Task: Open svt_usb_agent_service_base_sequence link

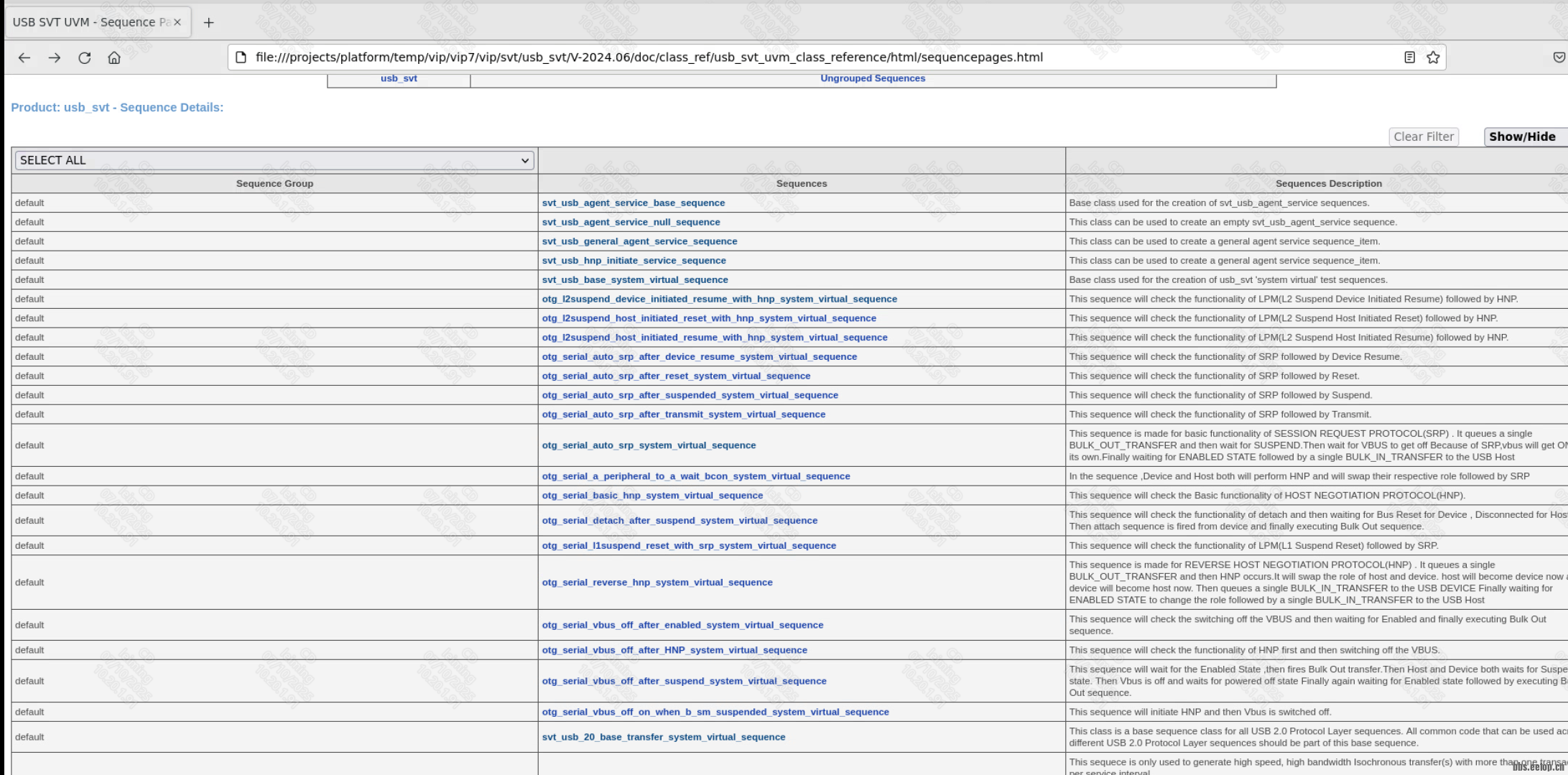Action: [x=634, y=203]
